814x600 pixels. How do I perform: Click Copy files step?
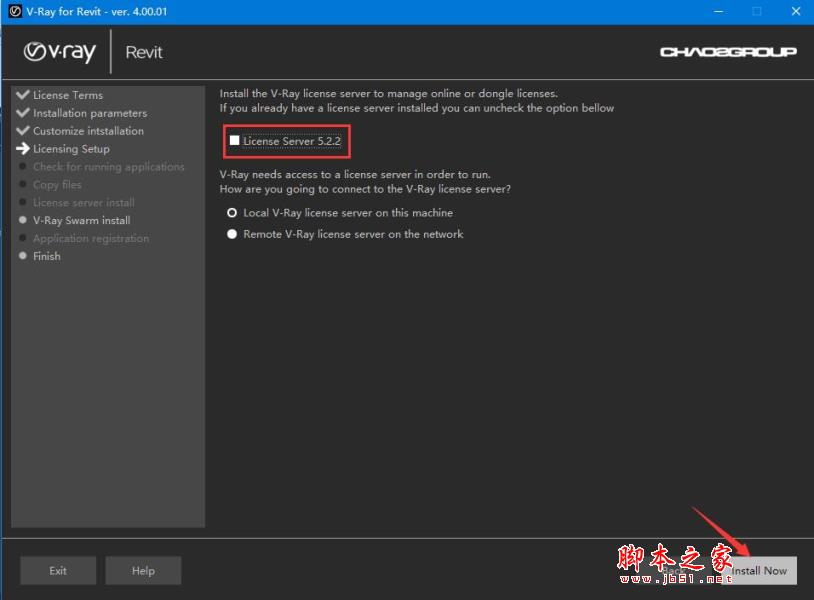pyautogui.click(x=57, y=185)
